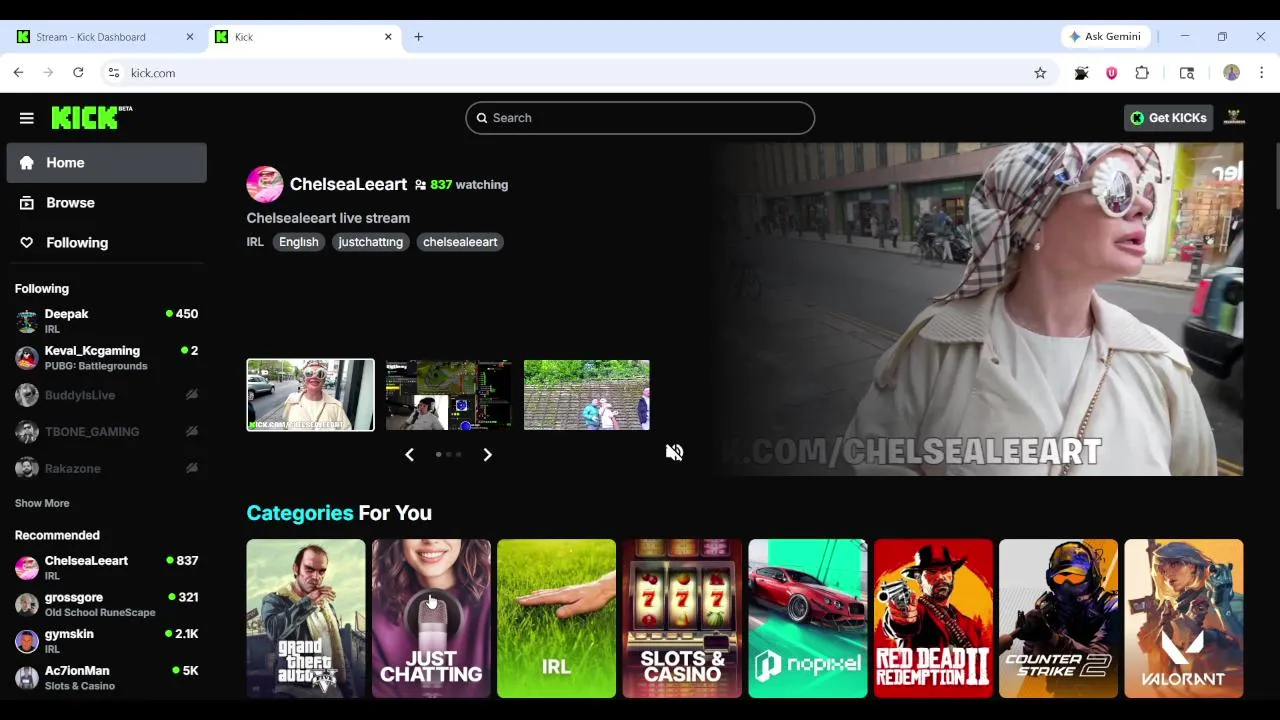Open IRL category card

click(x=556, y=618)
